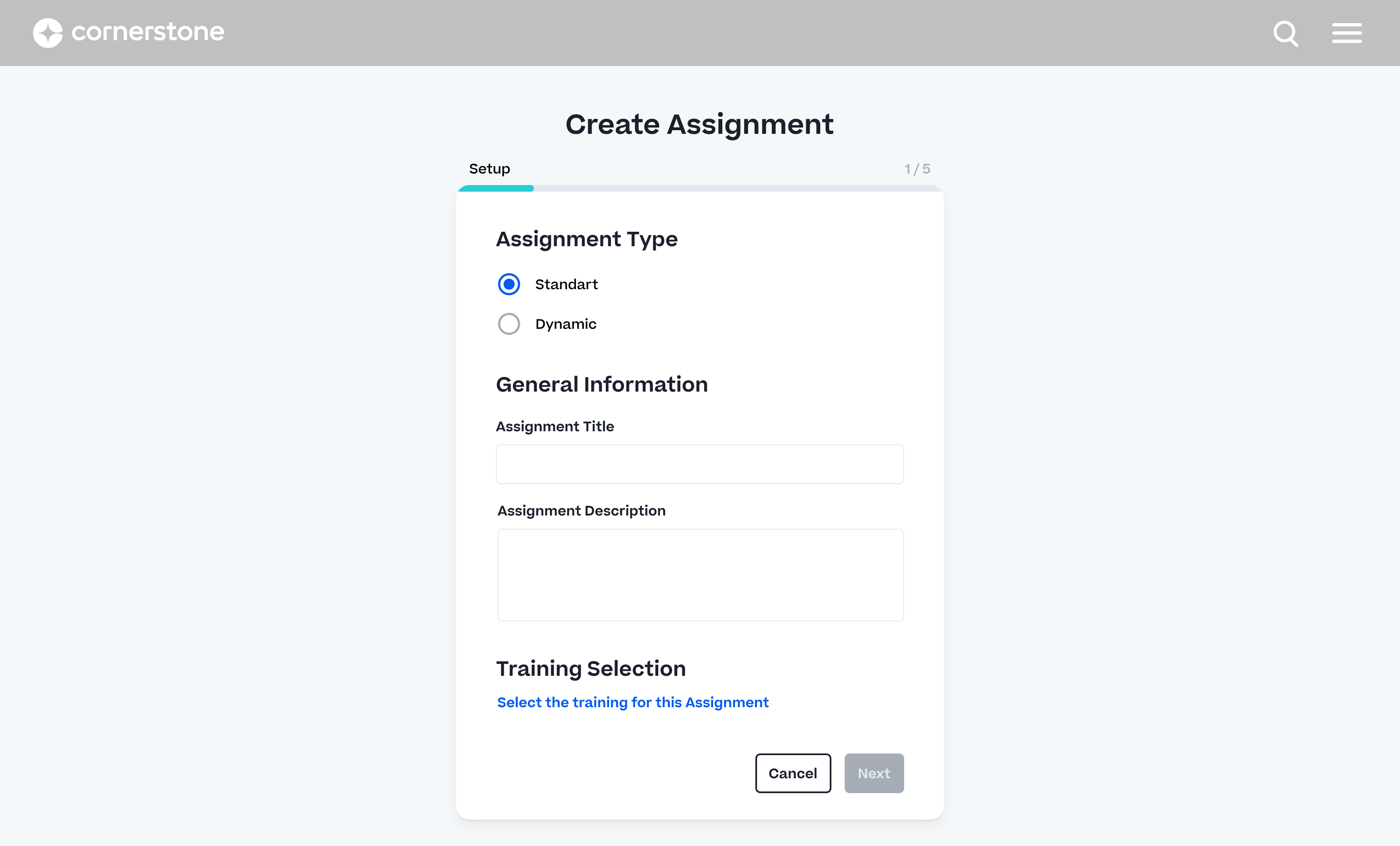
Task: Click the Dynamic option label text
Action: [565, 324]
